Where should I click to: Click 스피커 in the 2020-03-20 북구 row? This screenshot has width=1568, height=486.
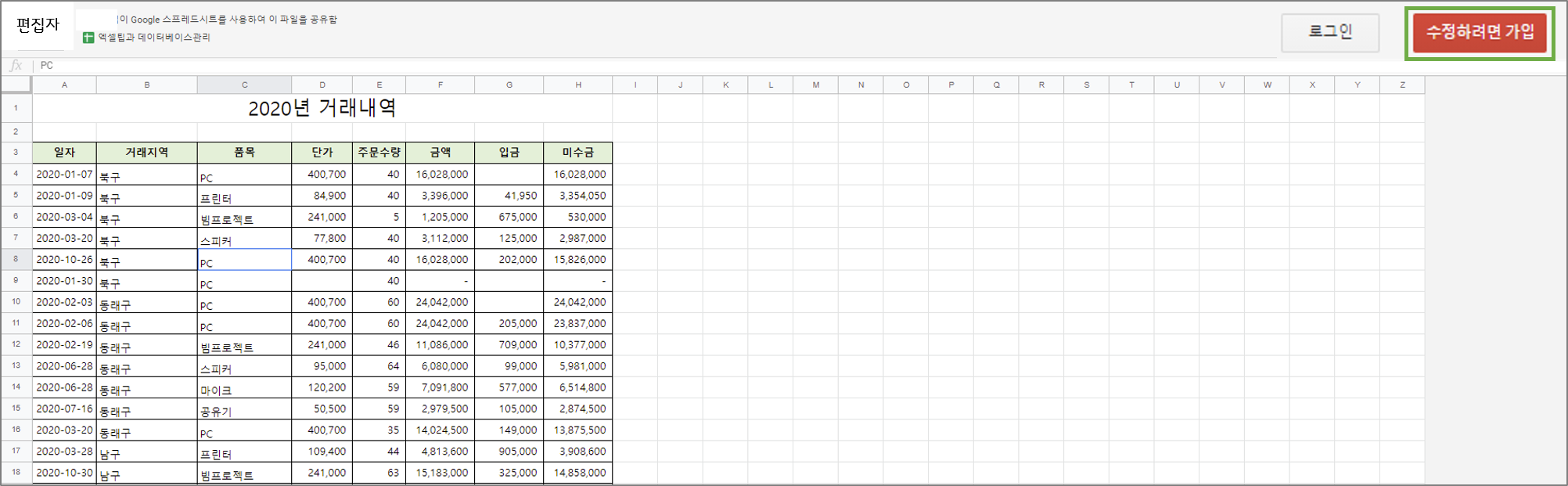[x=244, y=239]
